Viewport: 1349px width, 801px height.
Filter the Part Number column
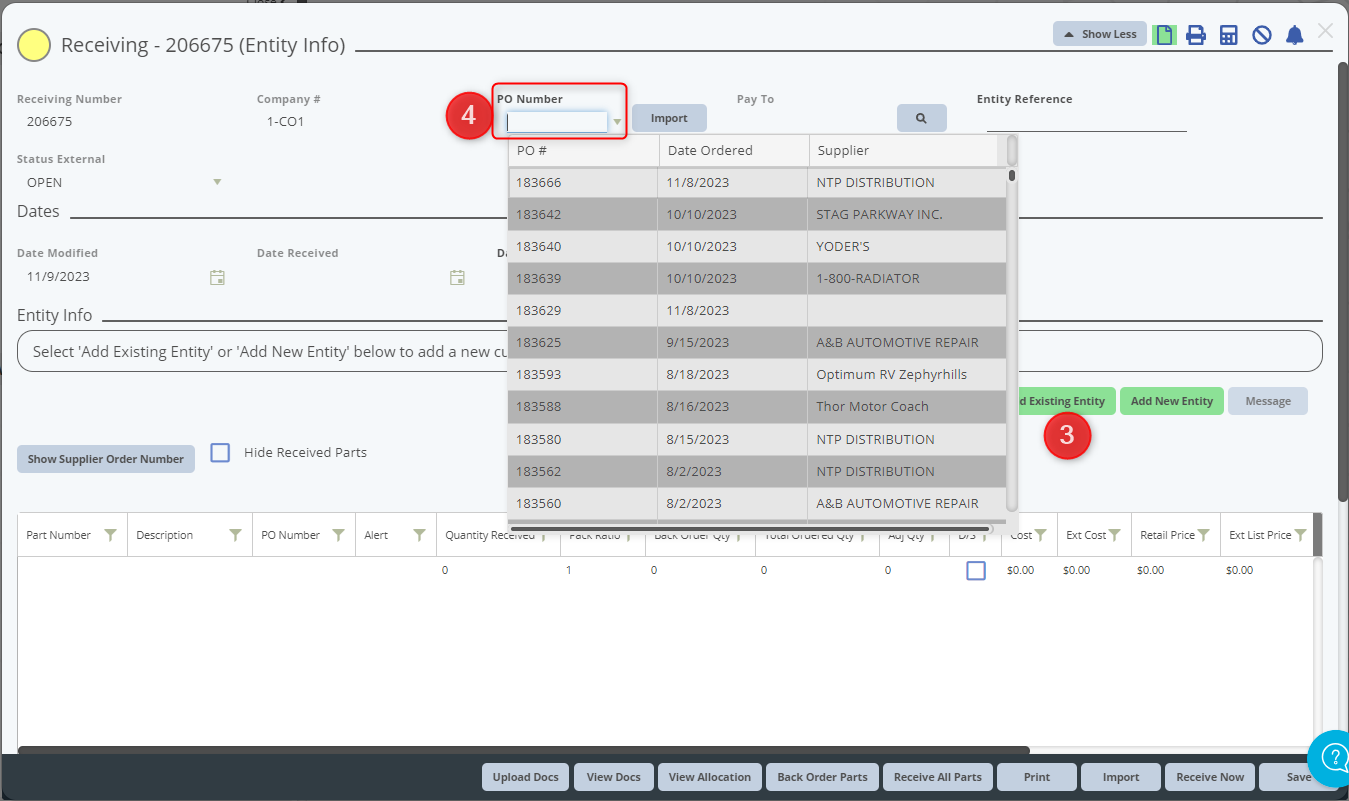click(x=111, y=535)
